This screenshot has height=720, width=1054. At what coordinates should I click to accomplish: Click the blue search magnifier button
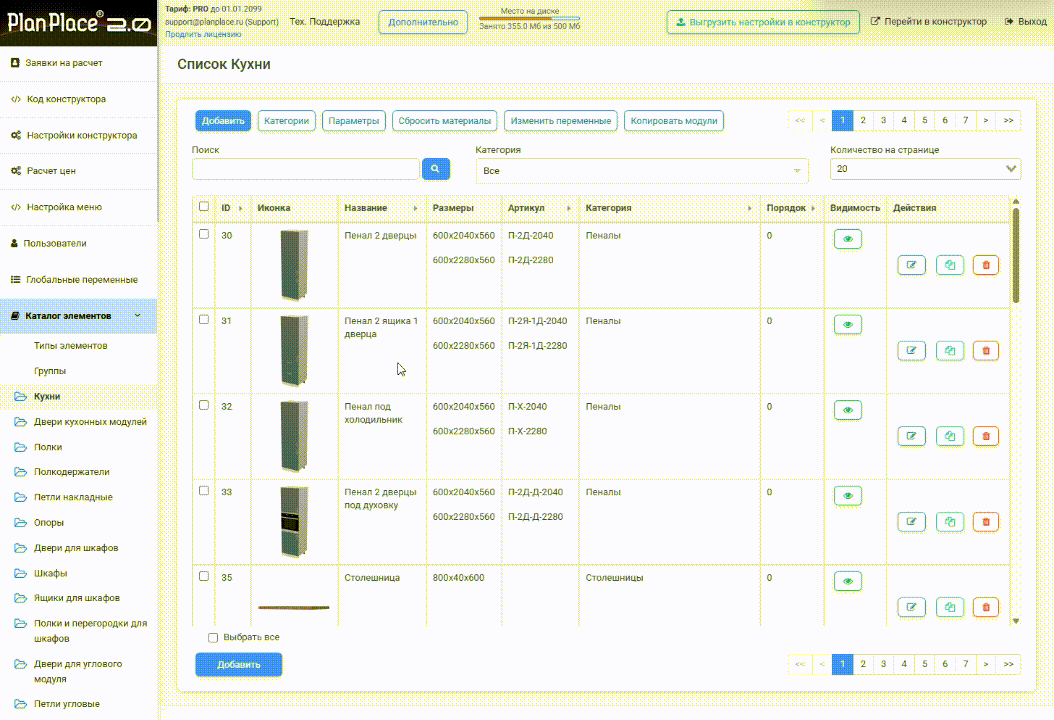[436, 169]
